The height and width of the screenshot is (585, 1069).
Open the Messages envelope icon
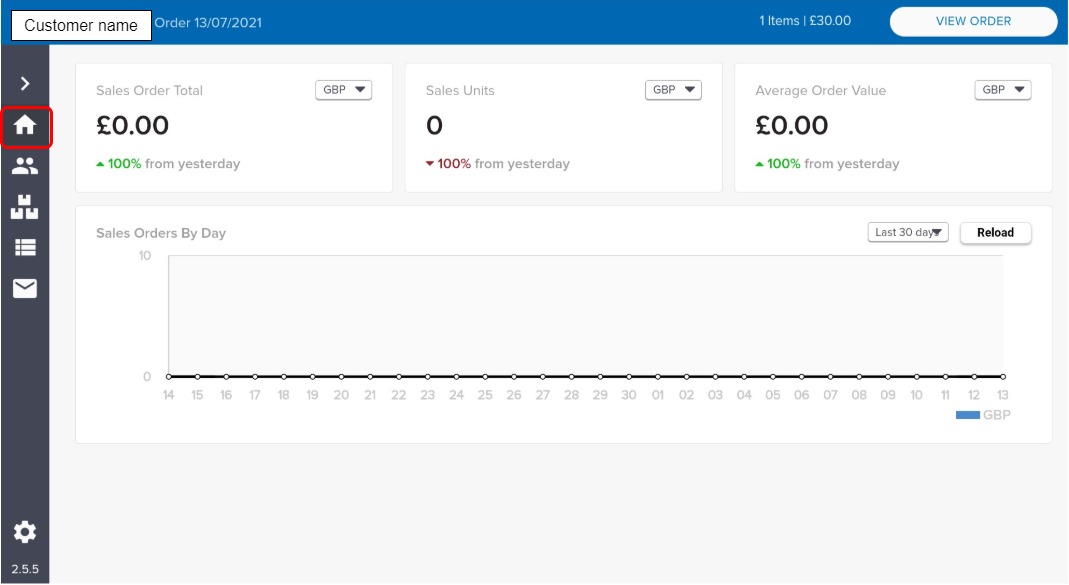click(25, 289)
